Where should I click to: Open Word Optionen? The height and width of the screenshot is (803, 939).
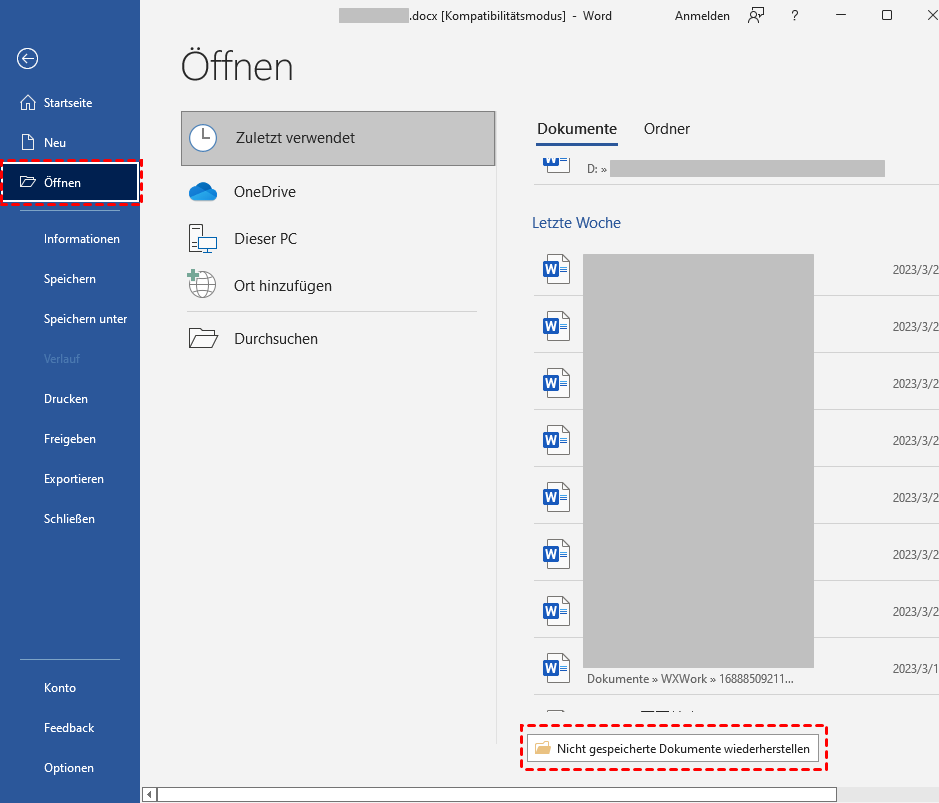(x=69, y=768)
